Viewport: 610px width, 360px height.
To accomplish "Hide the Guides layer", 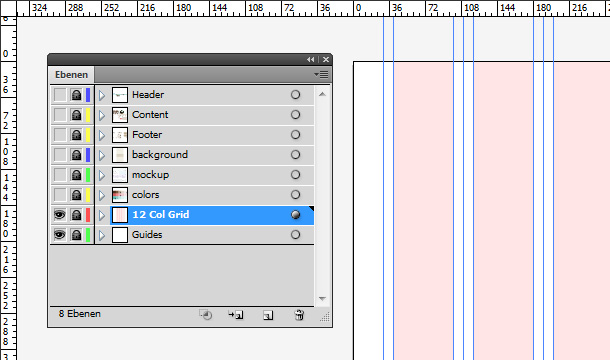I will pos(60,235).
